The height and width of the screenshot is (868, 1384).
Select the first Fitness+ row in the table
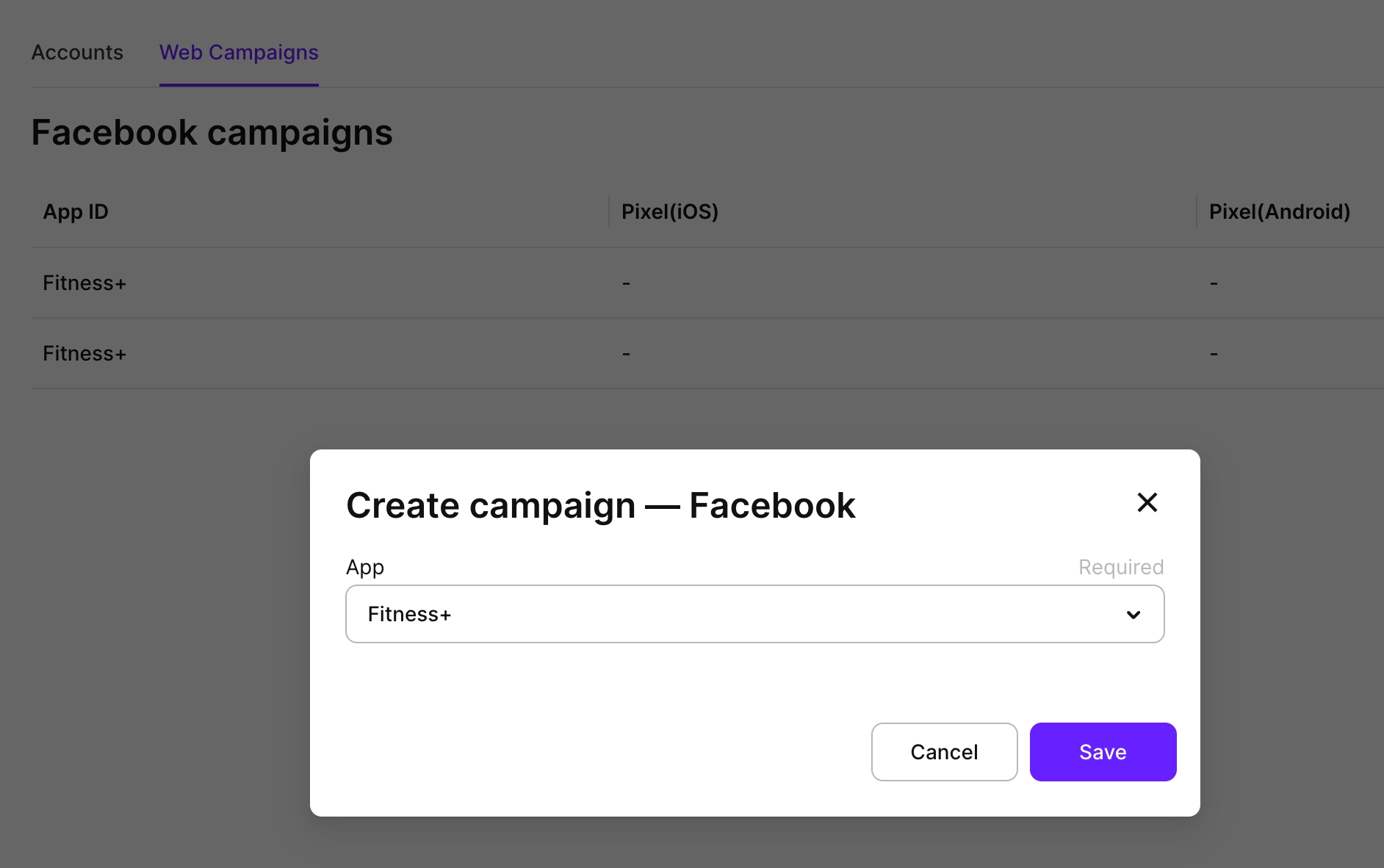pyautogui.click(x=84, y=283)
